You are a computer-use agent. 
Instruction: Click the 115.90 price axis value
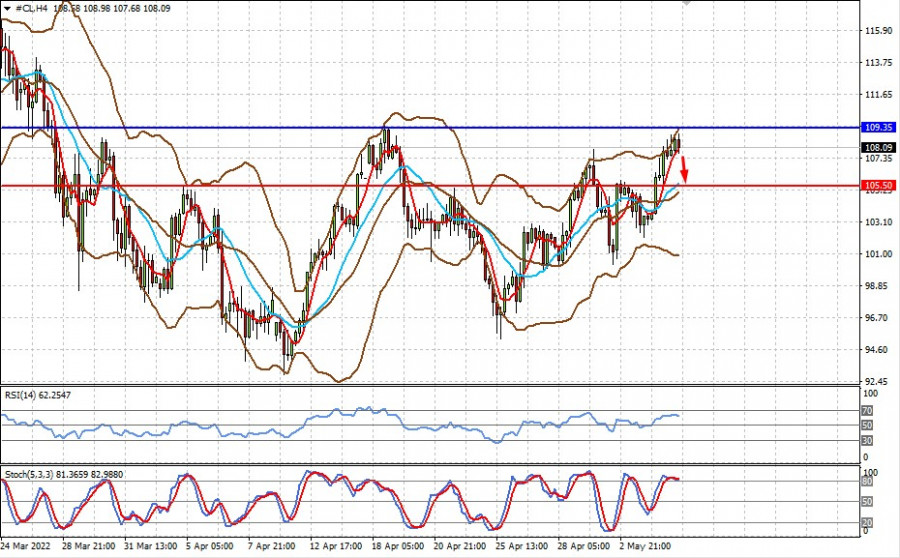pyautogui.click(x=877, y=31)
